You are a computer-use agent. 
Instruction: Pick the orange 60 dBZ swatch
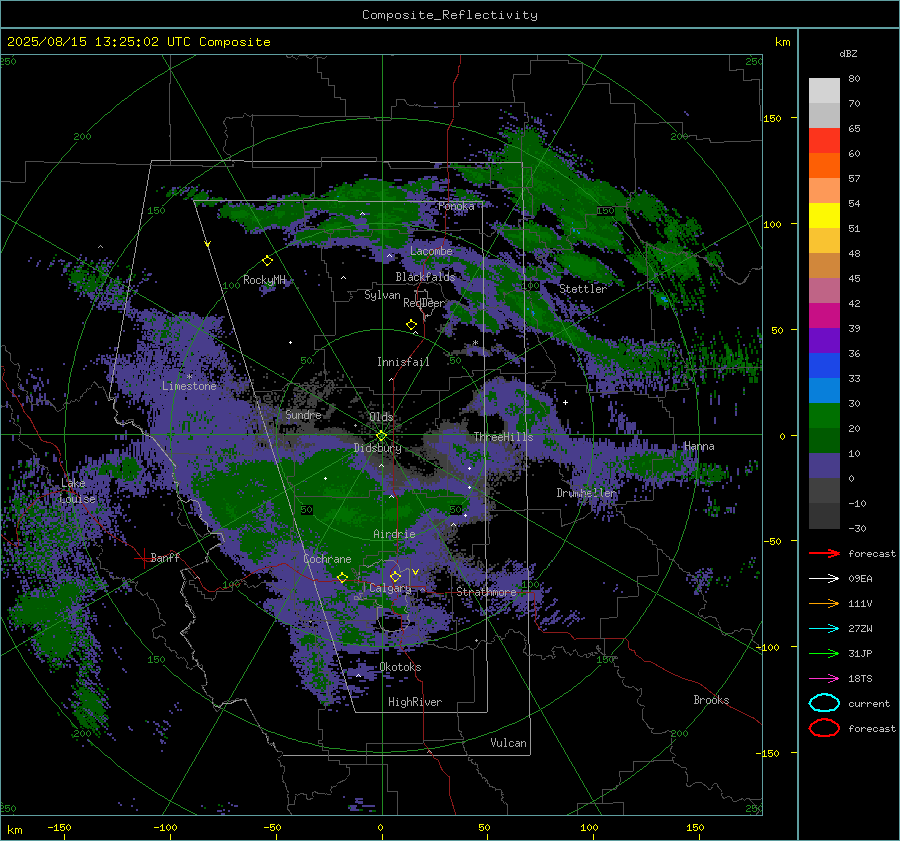pos(824,166)
